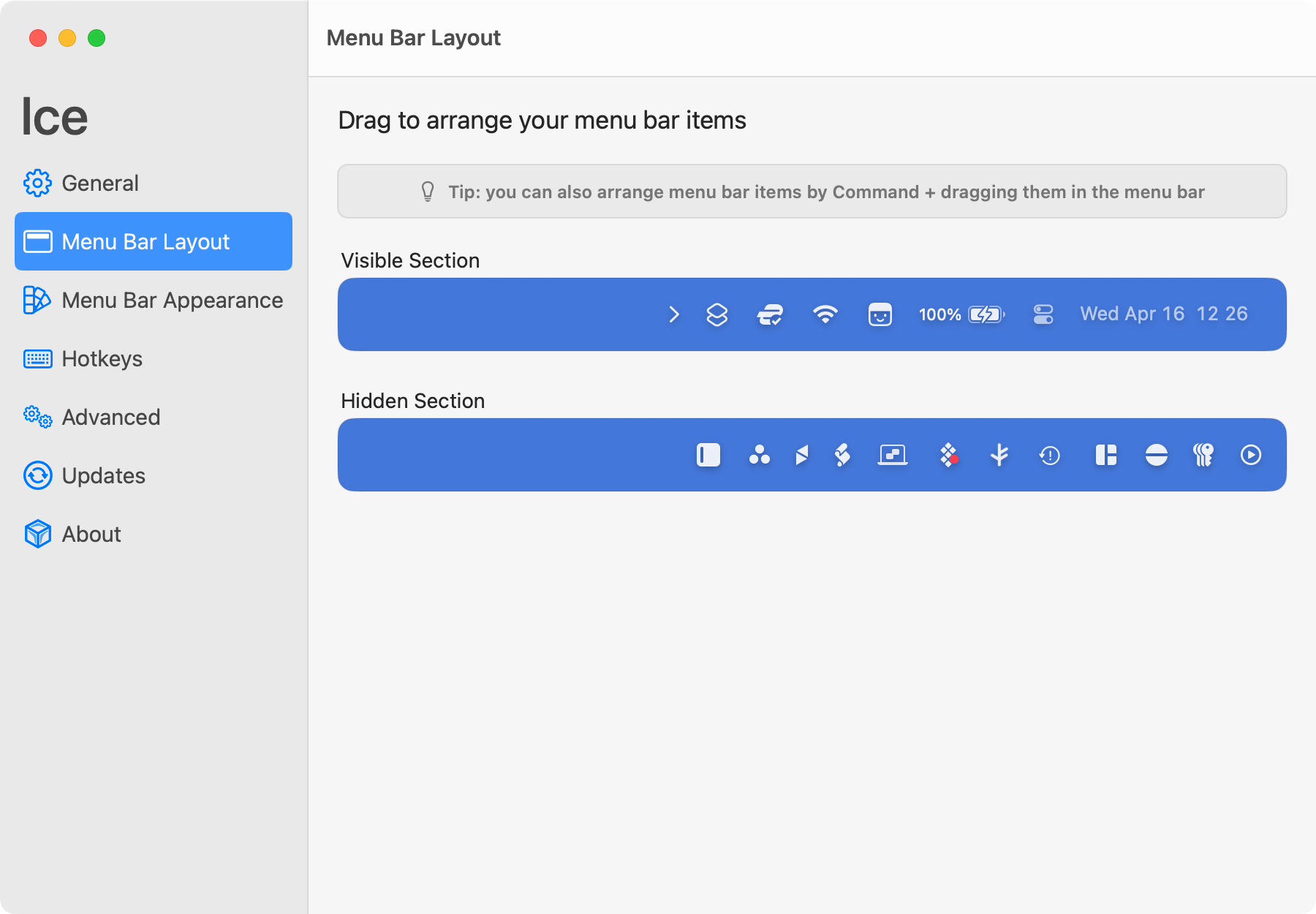
Task: Select the sidebar panel icon in Hidden Section
Action: (x=708, y=455)
